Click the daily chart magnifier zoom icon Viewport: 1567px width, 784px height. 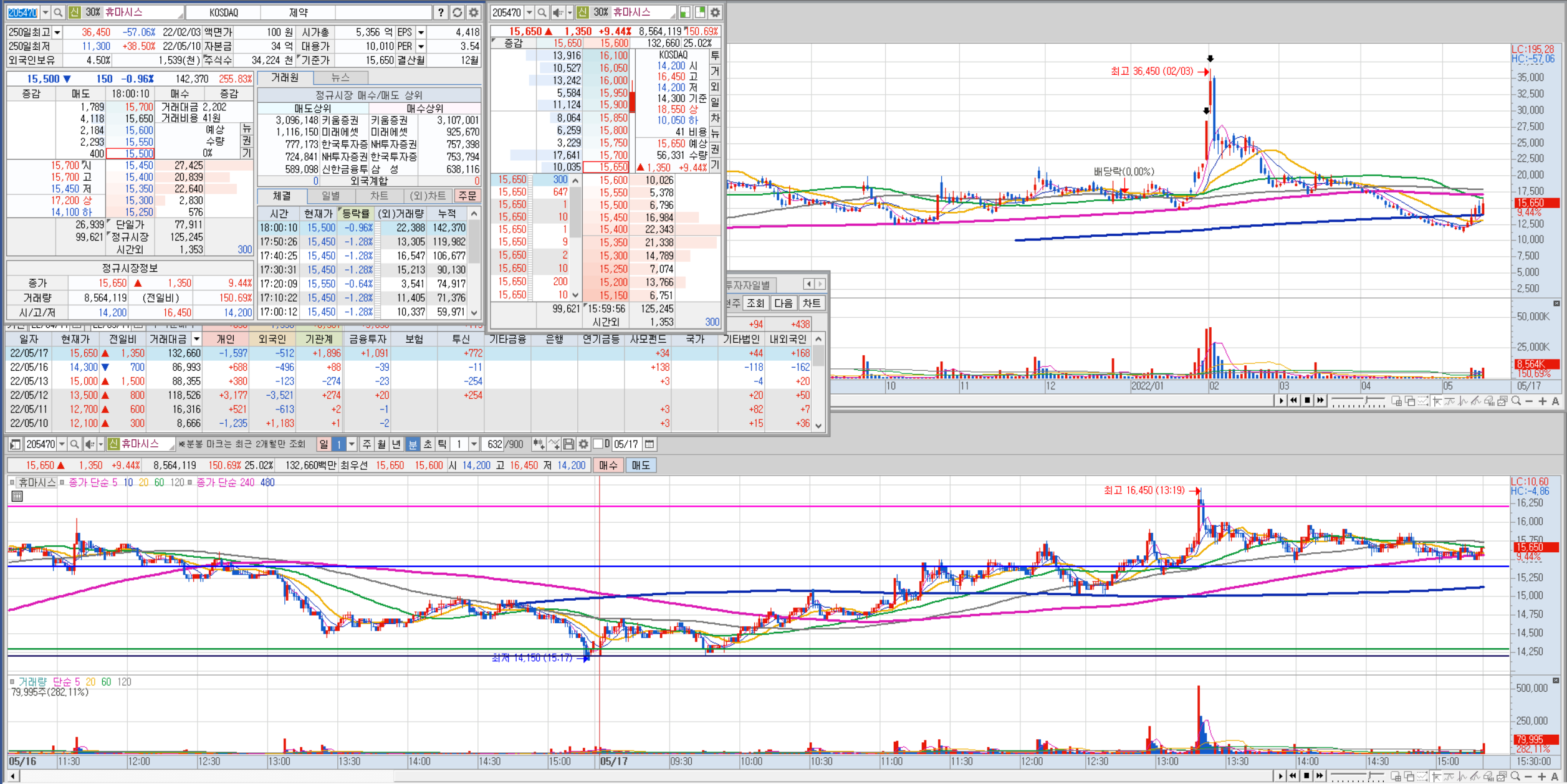pyautogui.click(x=1516, y=401)
